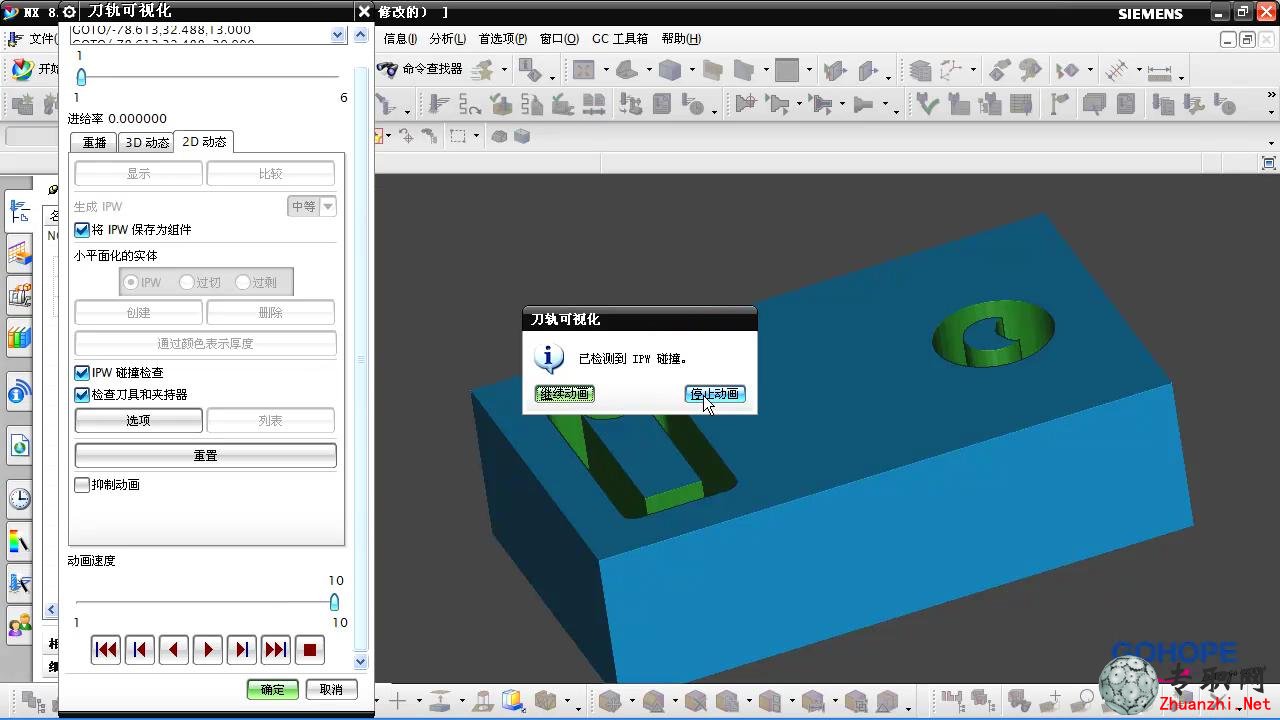
Task: Skip forward to next operation
Action: click(x=276, y=650)
